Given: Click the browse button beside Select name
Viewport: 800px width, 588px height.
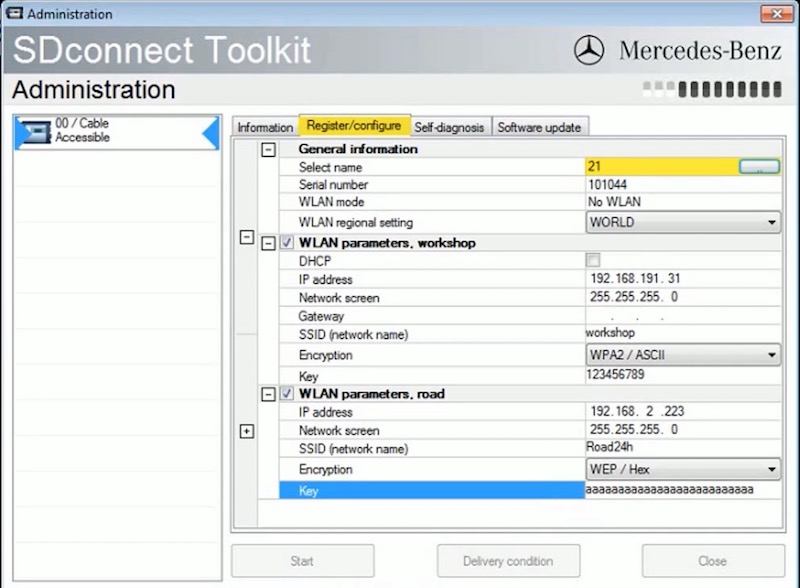Looking at the screenshot, I should point(759,167).
